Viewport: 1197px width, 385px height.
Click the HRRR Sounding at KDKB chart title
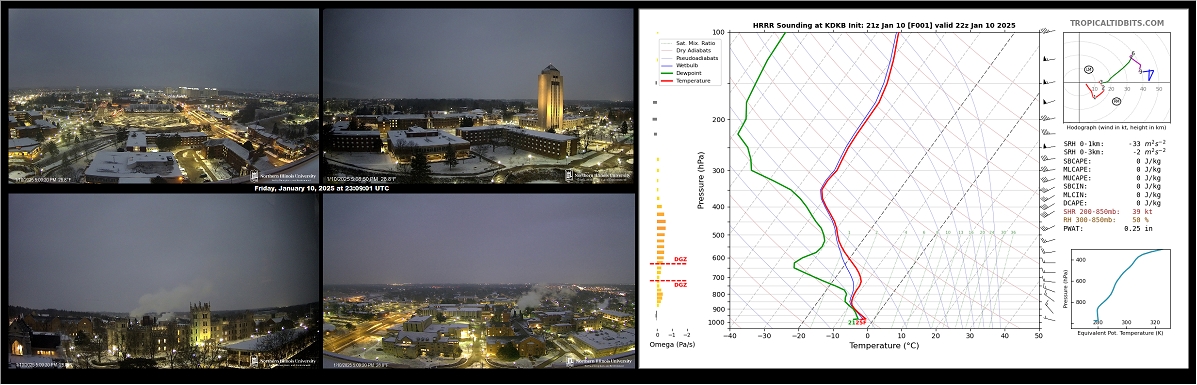point(883,25)
